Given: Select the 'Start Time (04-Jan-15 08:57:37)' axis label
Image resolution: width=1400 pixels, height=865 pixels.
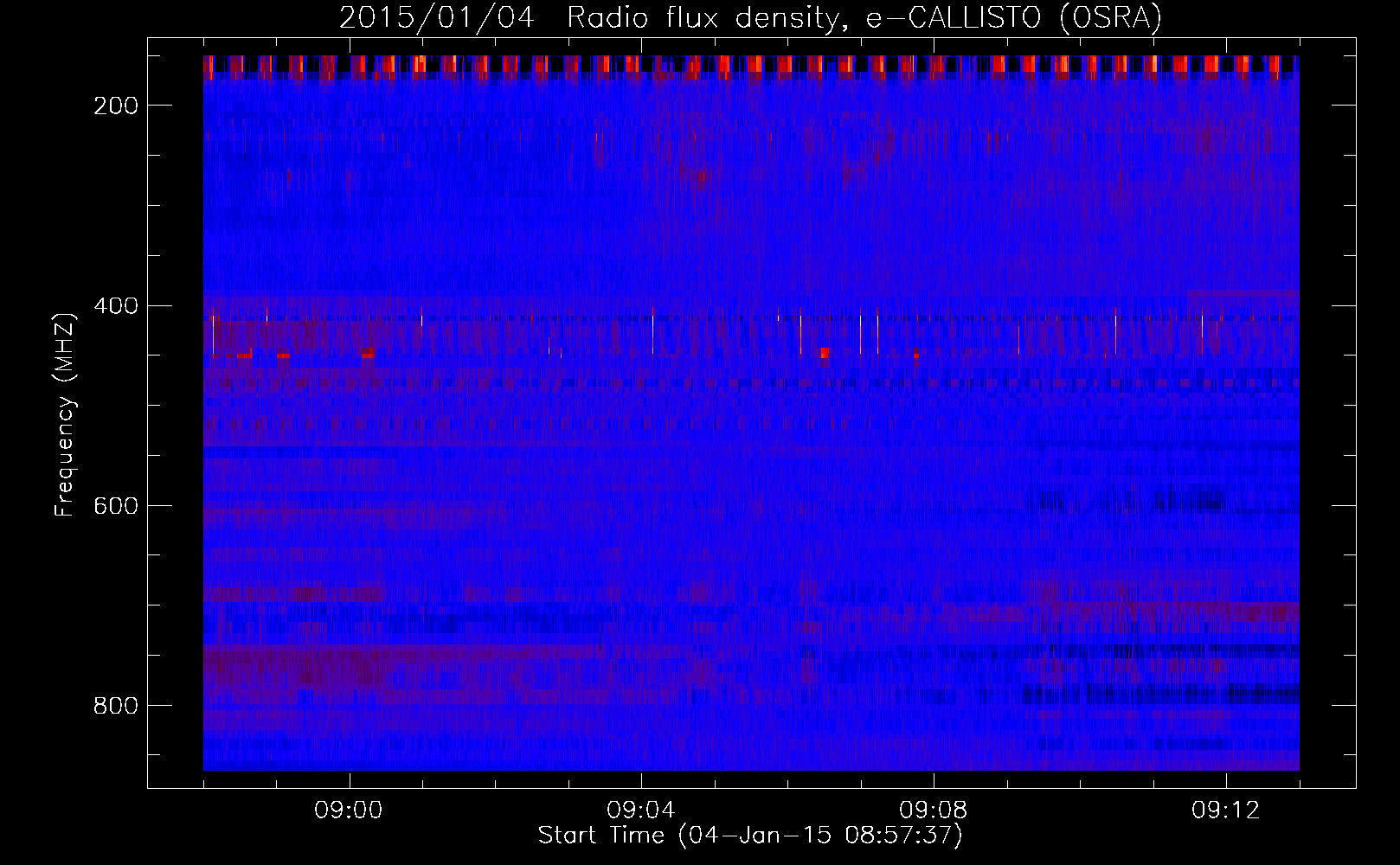Looking at the screenshot, I should point(750,836).
